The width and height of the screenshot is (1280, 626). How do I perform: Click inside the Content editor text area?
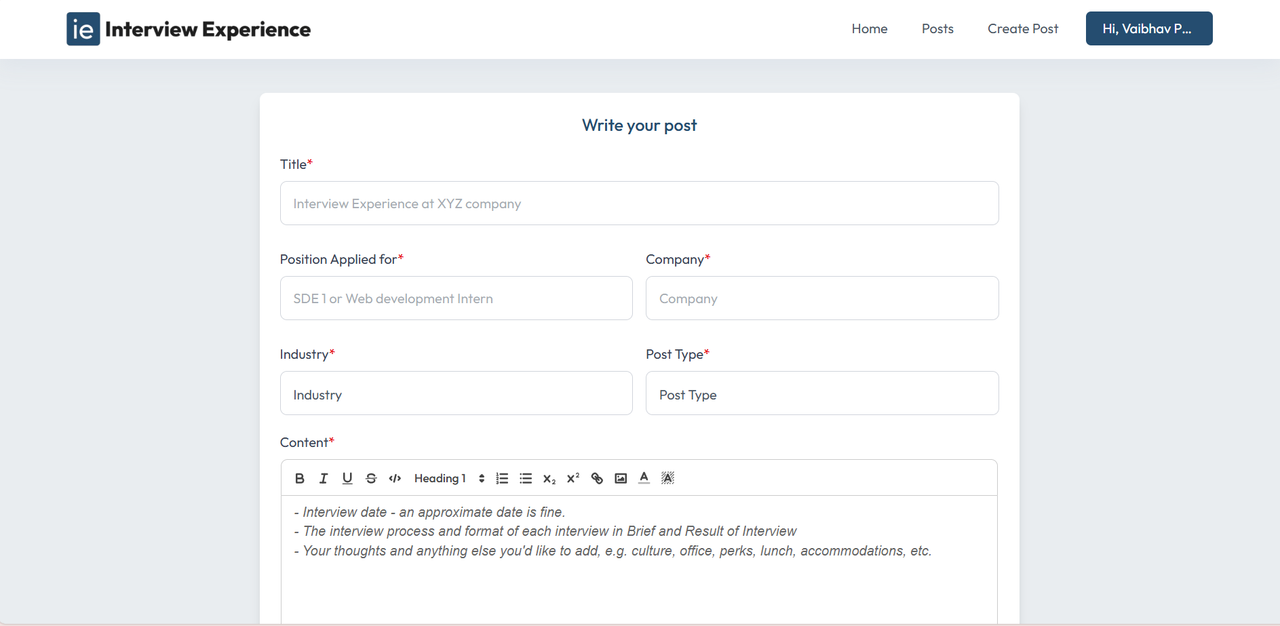(x=639, y=560)
